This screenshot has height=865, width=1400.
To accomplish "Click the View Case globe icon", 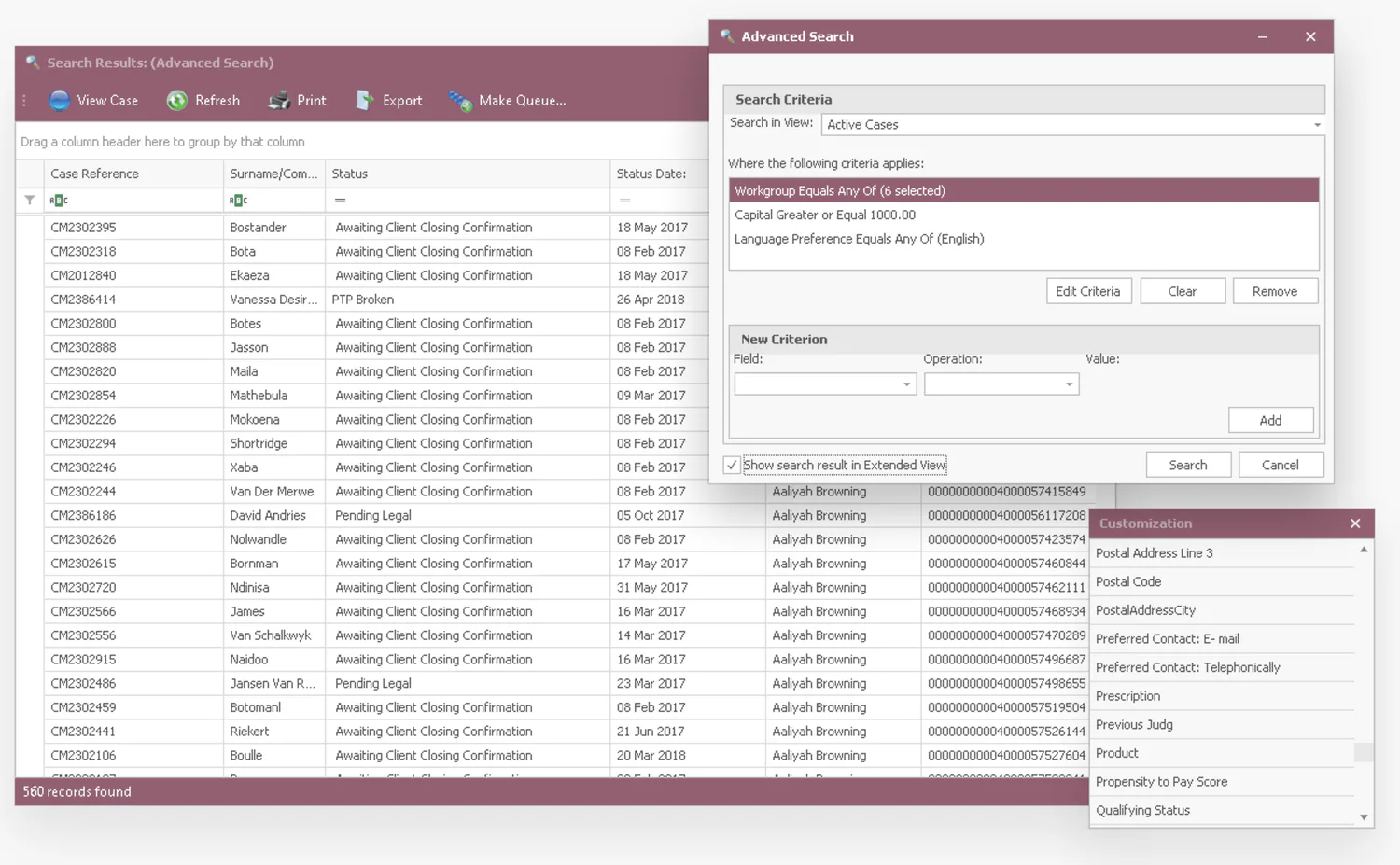I will click(x=60, y=101).
